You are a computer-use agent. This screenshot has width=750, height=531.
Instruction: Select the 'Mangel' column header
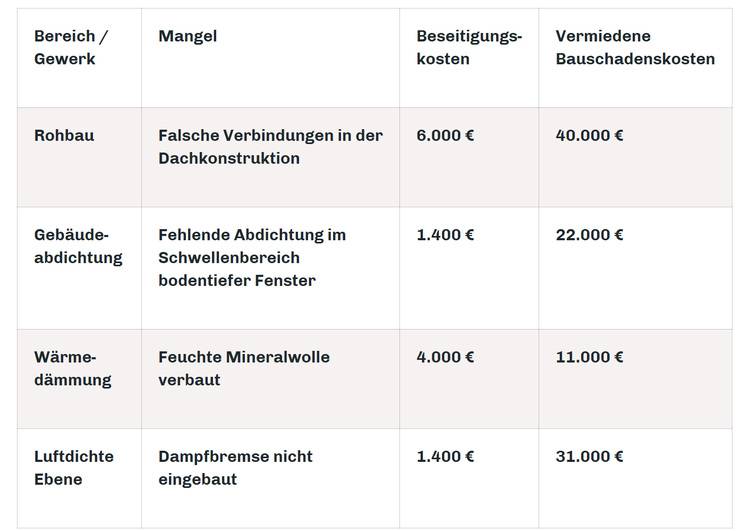click(188, 37)
